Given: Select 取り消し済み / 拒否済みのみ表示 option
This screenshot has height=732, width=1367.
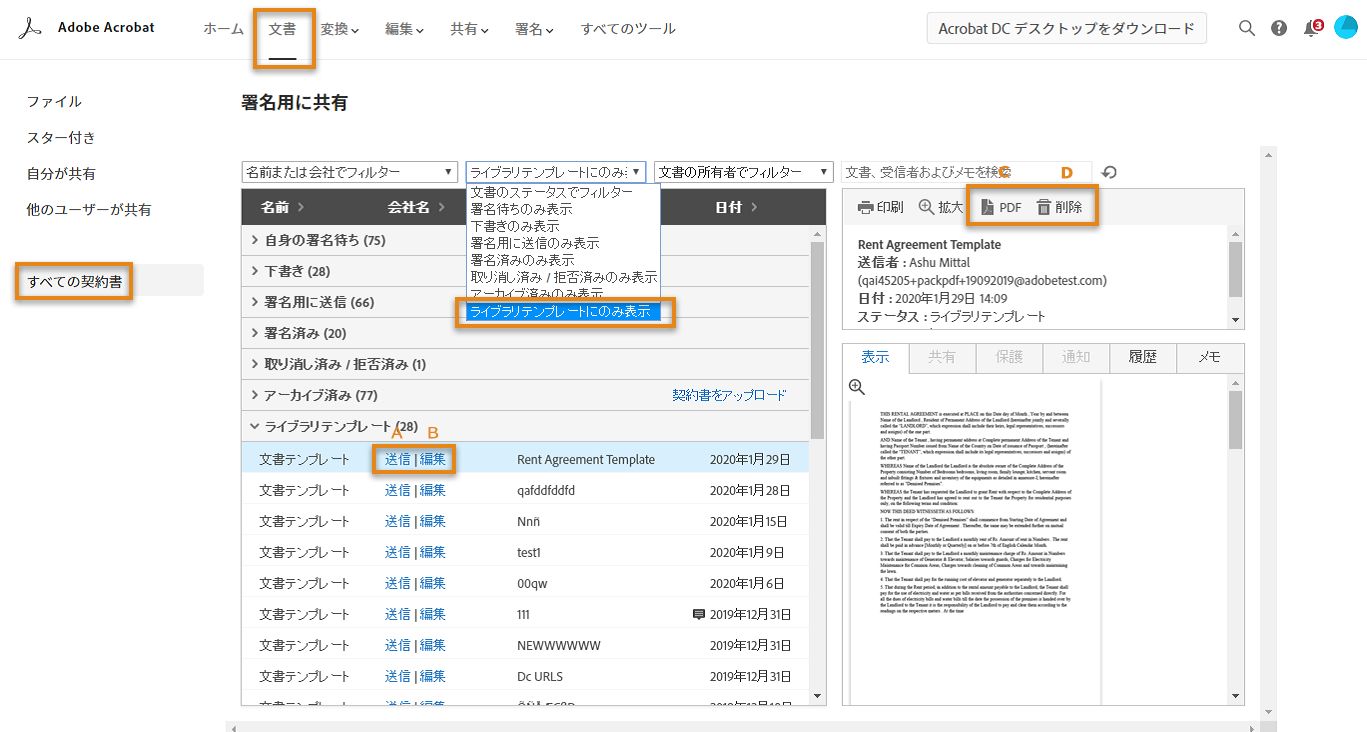Looking at the screenshot, I should click(x=563, y=277).
